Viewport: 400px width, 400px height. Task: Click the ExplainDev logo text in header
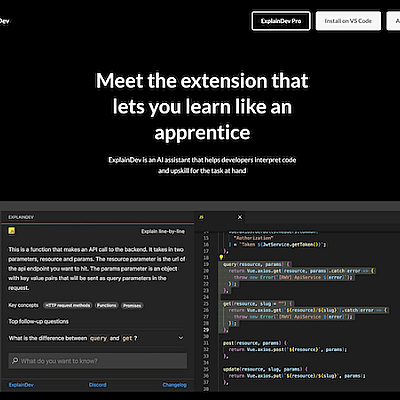pyautogui.click(x=5, y=21)
